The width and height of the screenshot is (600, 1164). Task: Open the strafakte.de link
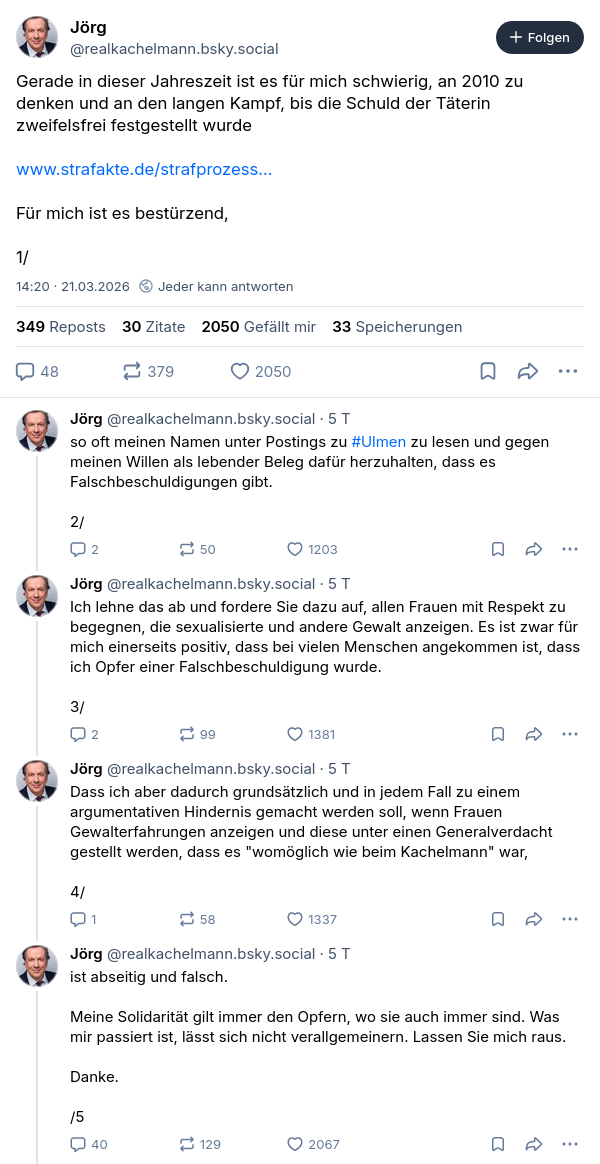point(144,169)
